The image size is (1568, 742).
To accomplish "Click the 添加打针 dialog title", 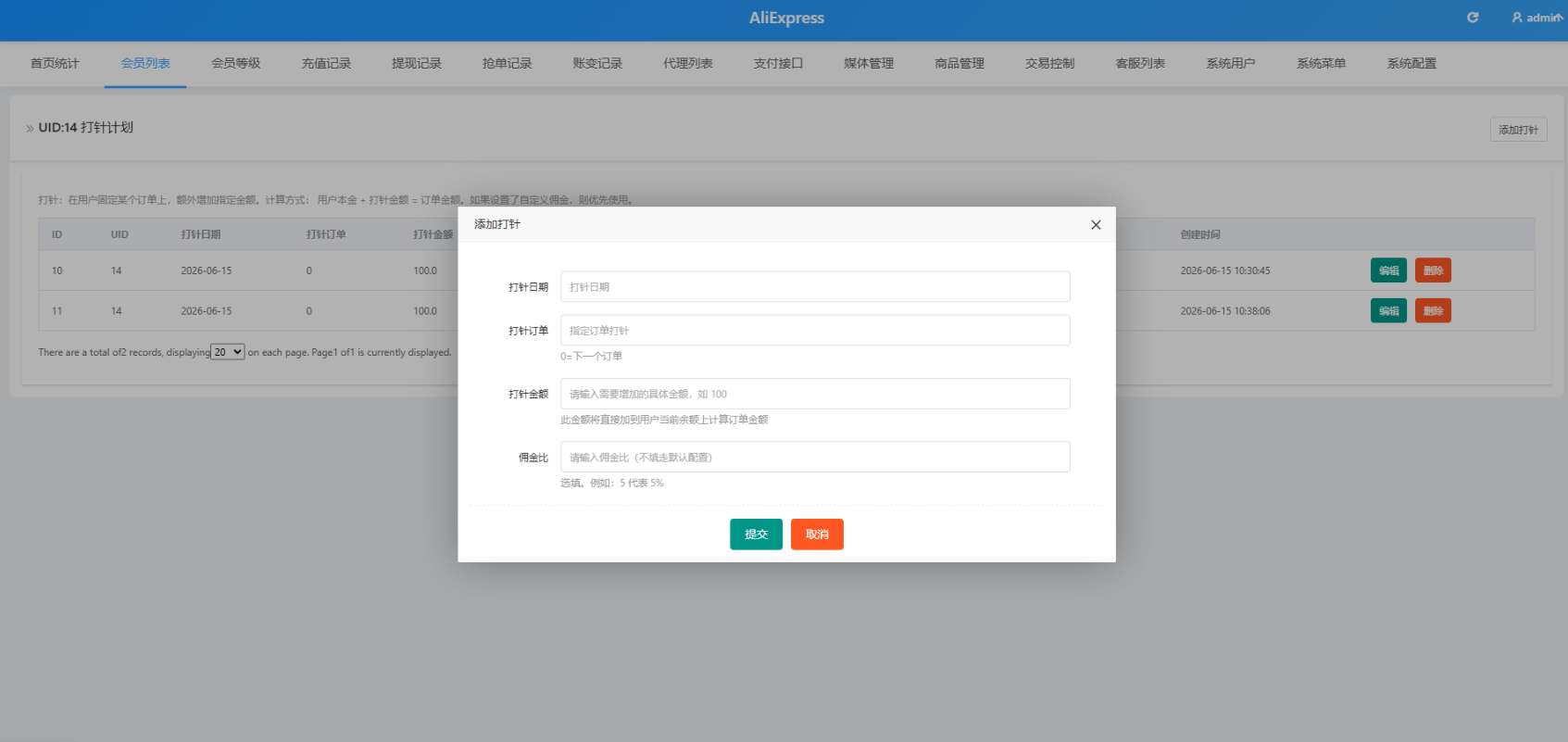I will point(497,224).
